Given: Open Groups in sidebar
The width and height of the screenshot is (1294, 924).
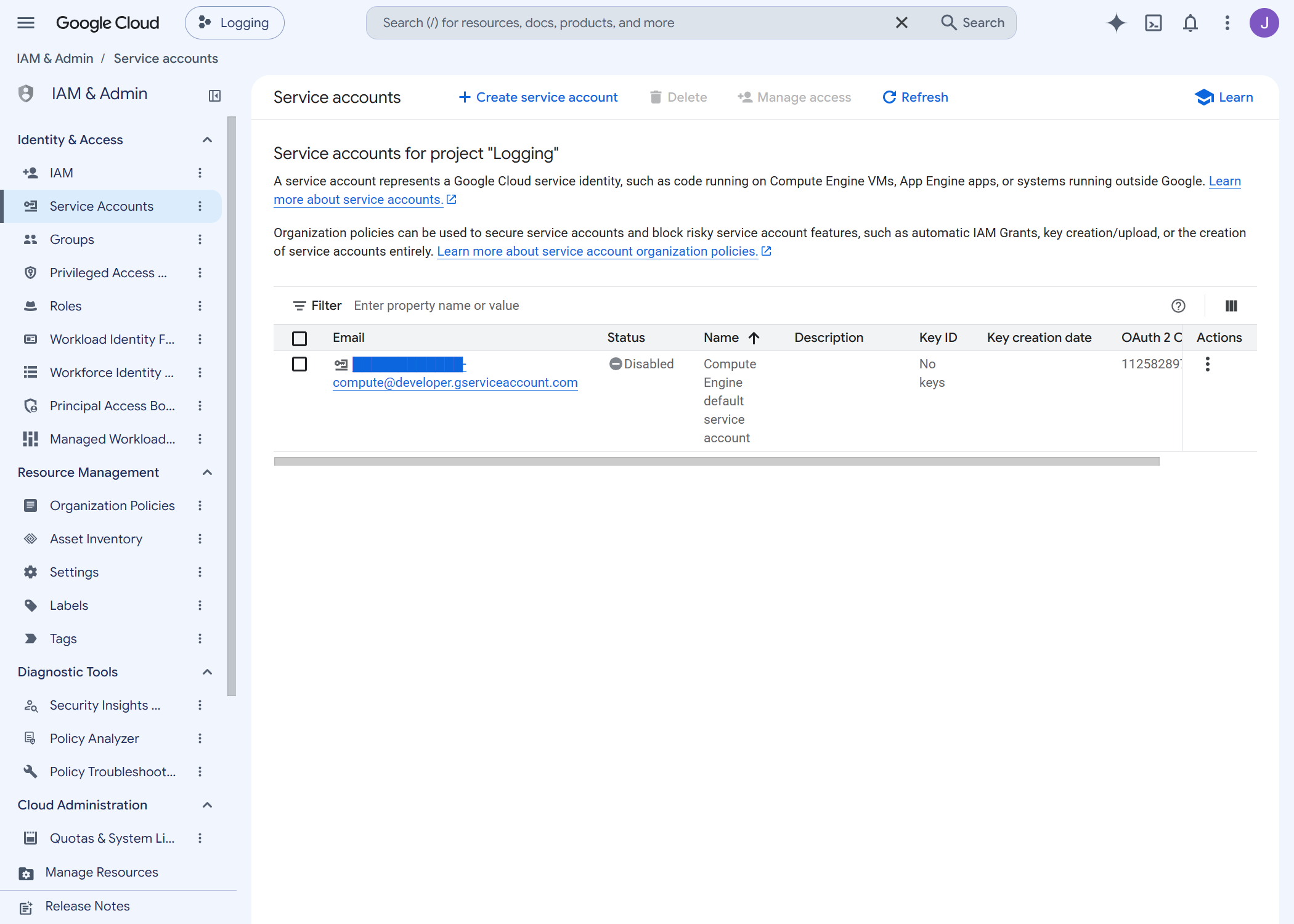Looking at the screenshot, I should [71, 240].
